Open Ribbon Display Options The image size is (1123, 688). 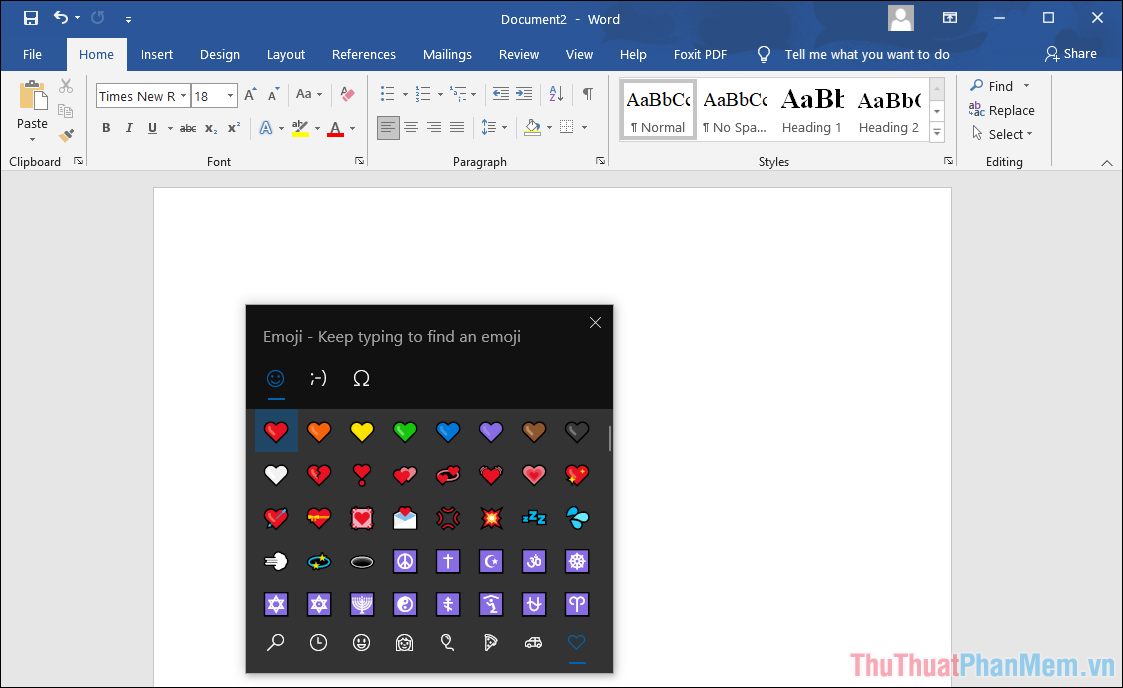950,19
